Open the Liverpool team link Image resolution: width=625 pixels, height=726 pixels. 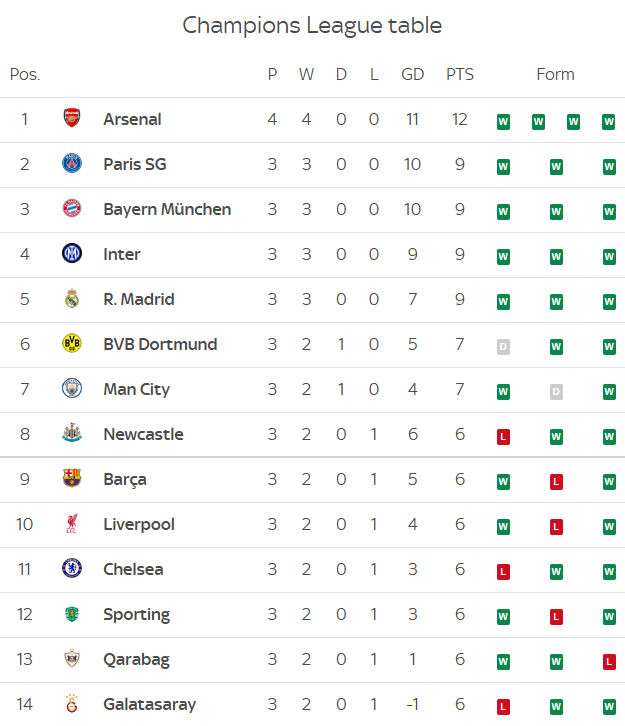click(x=139, y=524)
